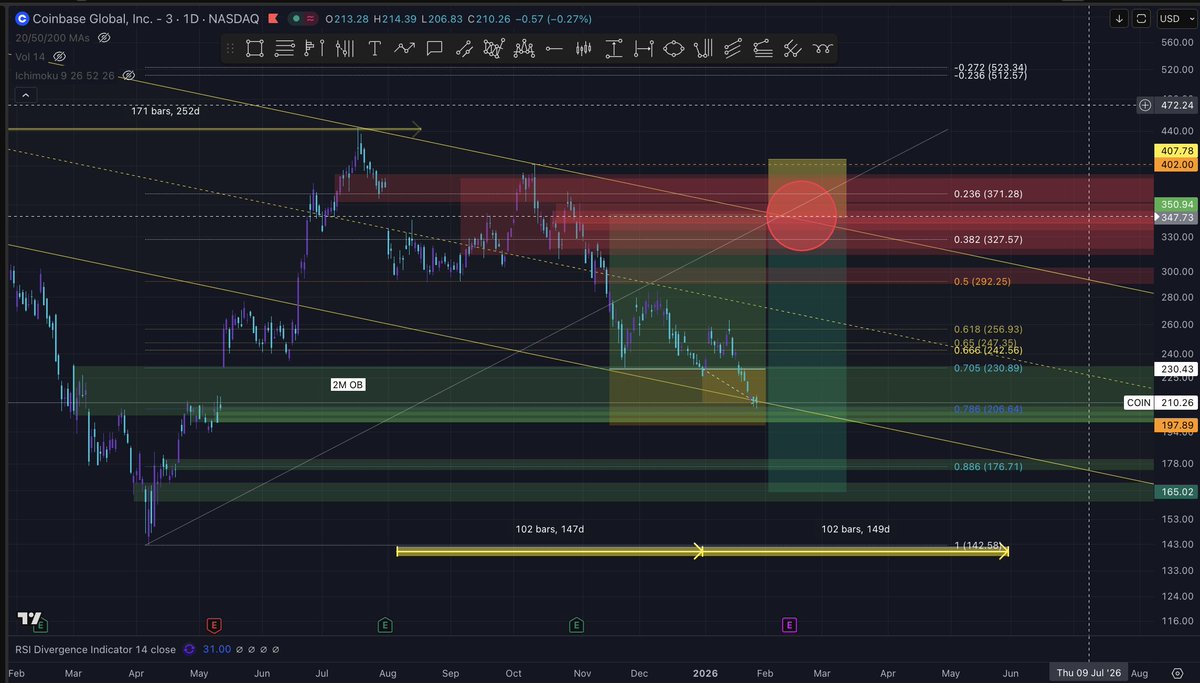The image size is (1200, 683).
Task: Click the 0.786 (206.64) Fibonacci label
Action: pyautogui.click(x=986, y=409)
